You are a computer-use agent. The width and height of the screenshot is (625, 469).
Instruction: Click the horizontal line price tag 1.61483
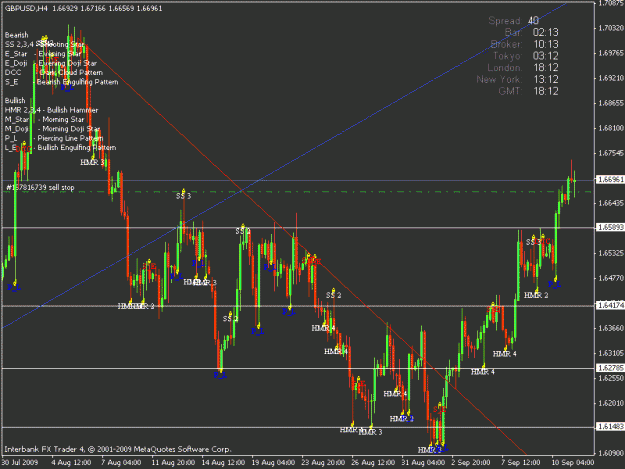610,427
